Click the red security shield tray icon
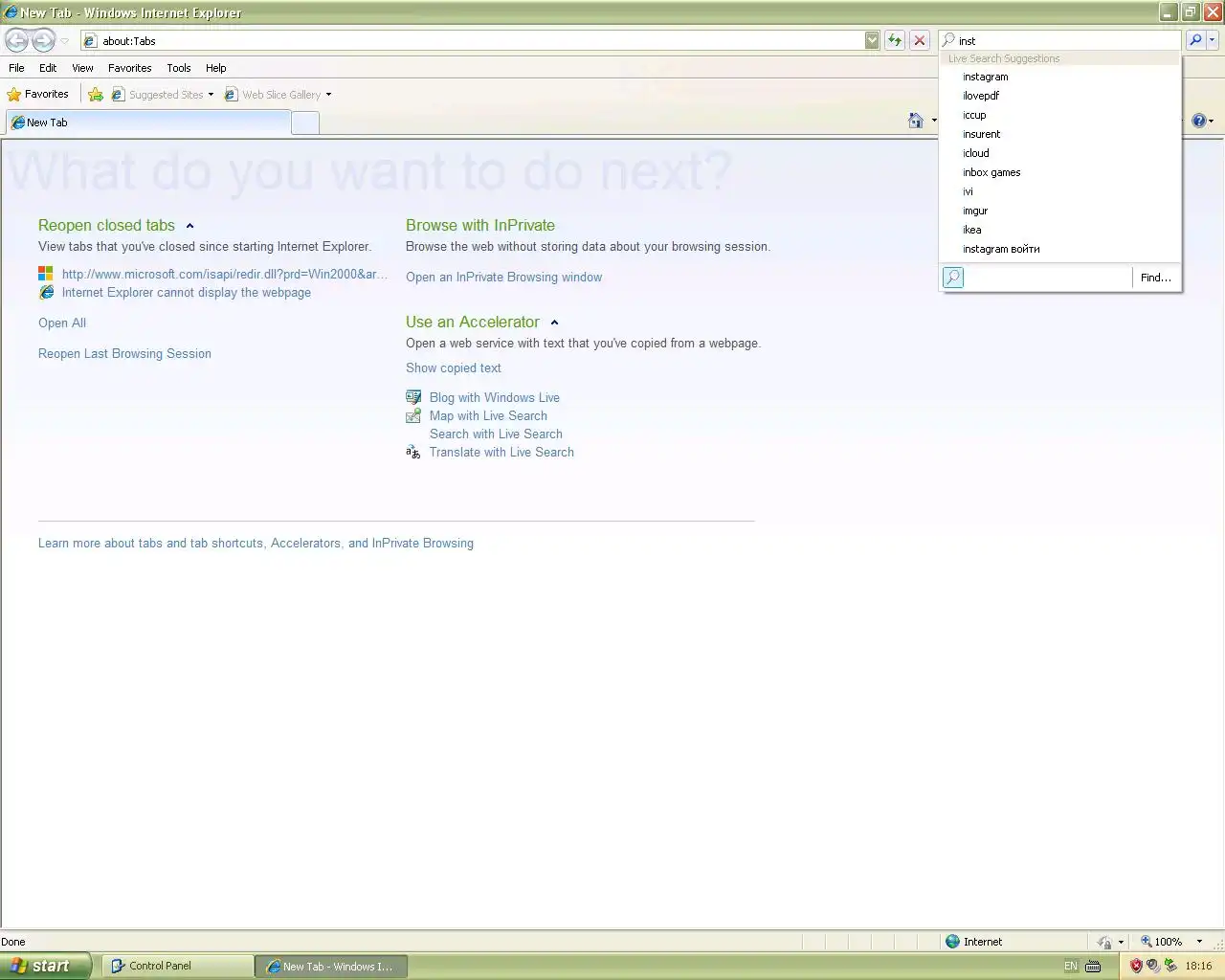 tap(1136, 966)
